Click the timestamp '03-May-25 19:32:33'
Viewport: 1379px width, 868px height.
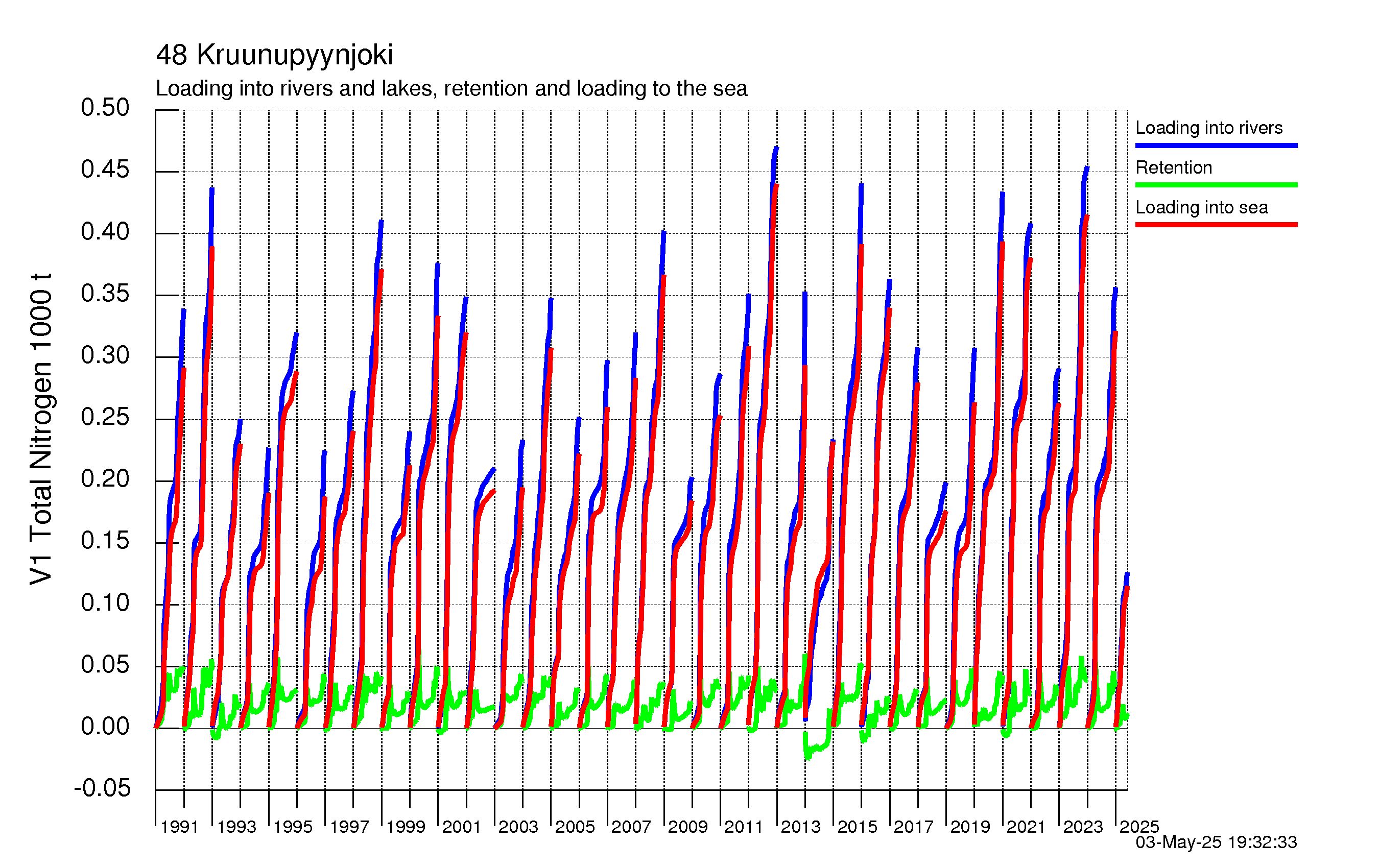pyautogui.click(x=1216, y=842)
